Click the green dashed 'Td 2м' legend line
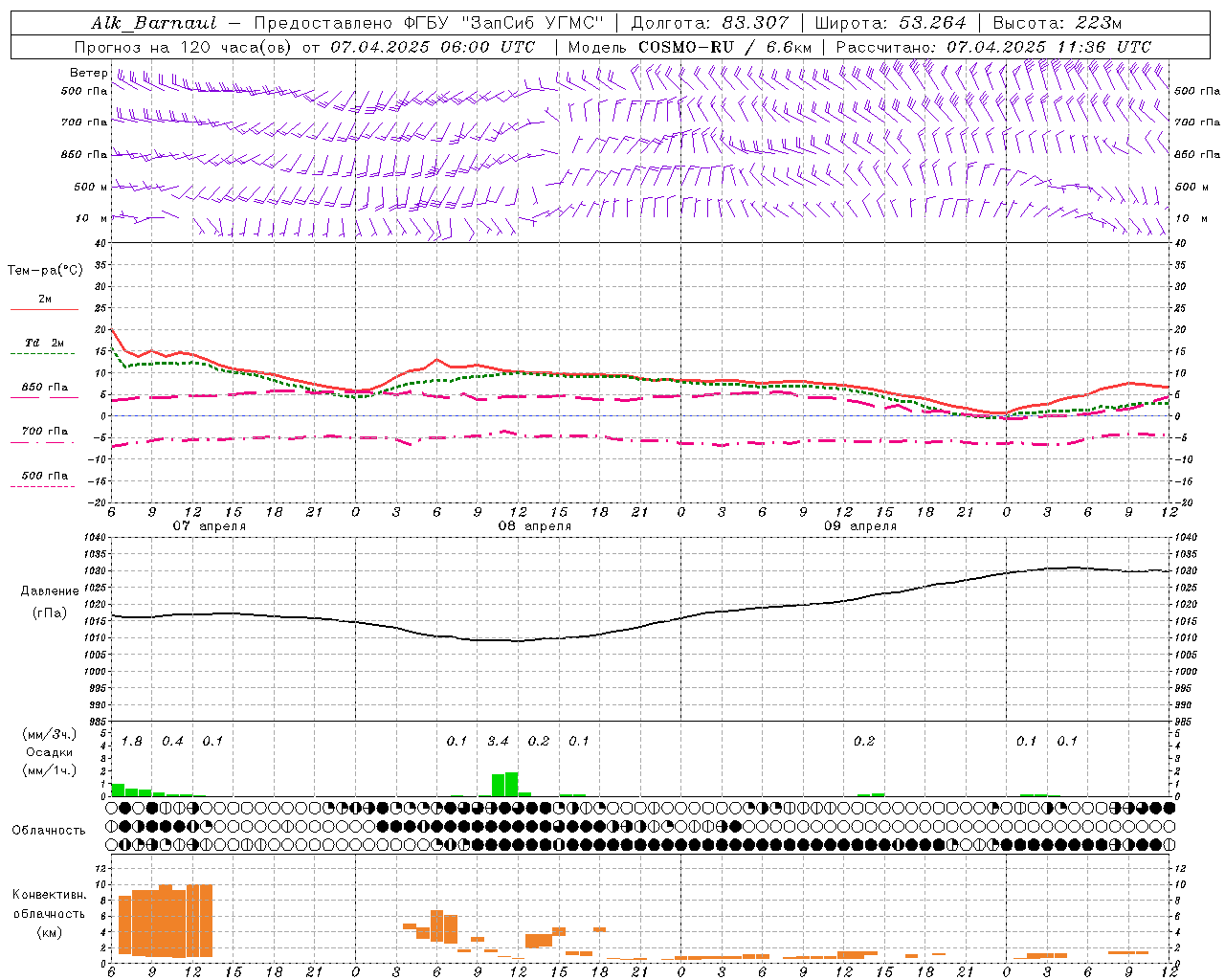 pos(42,354)
